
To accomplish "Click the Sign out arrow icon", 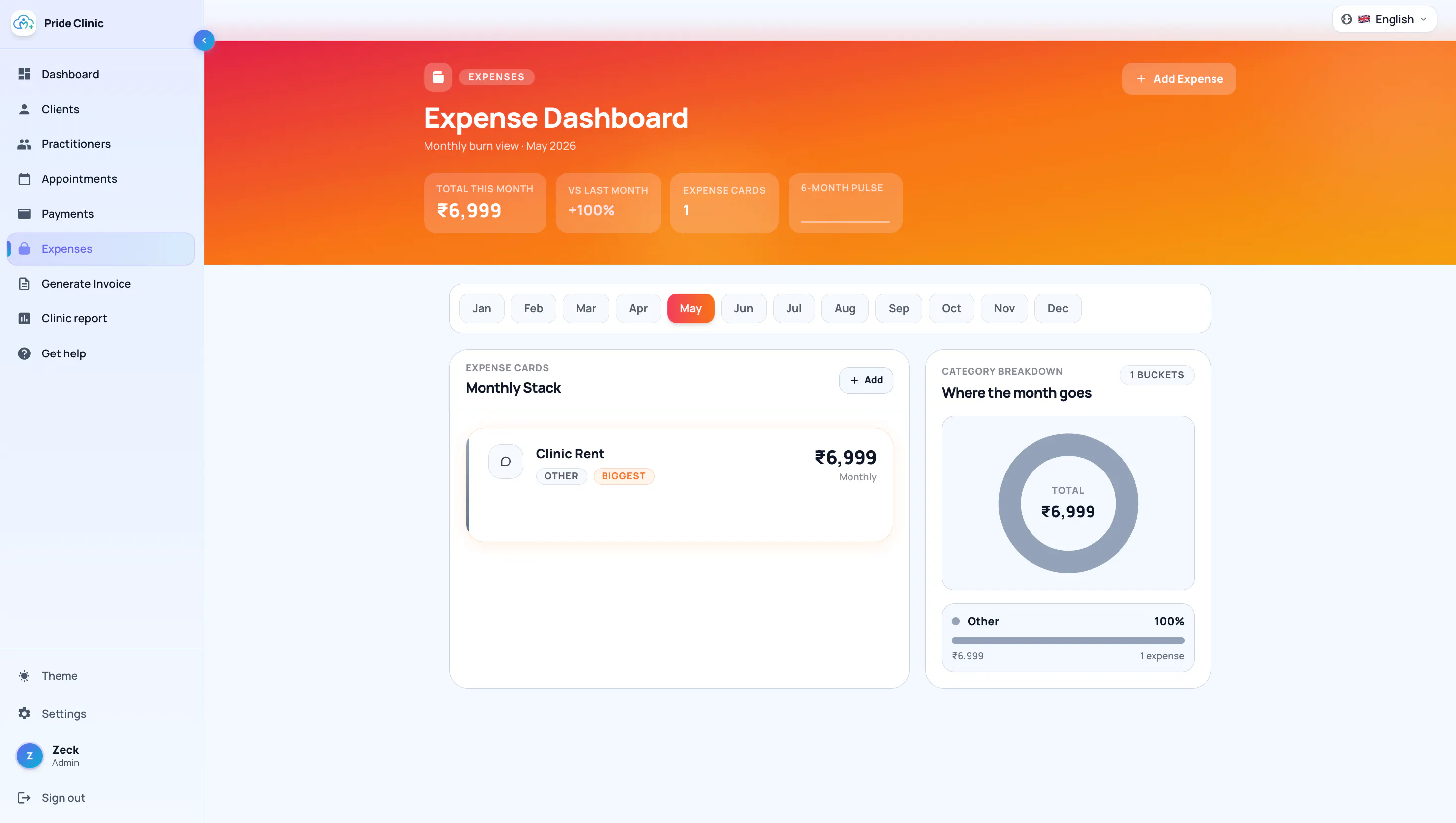I will click(x=24, y=798).
